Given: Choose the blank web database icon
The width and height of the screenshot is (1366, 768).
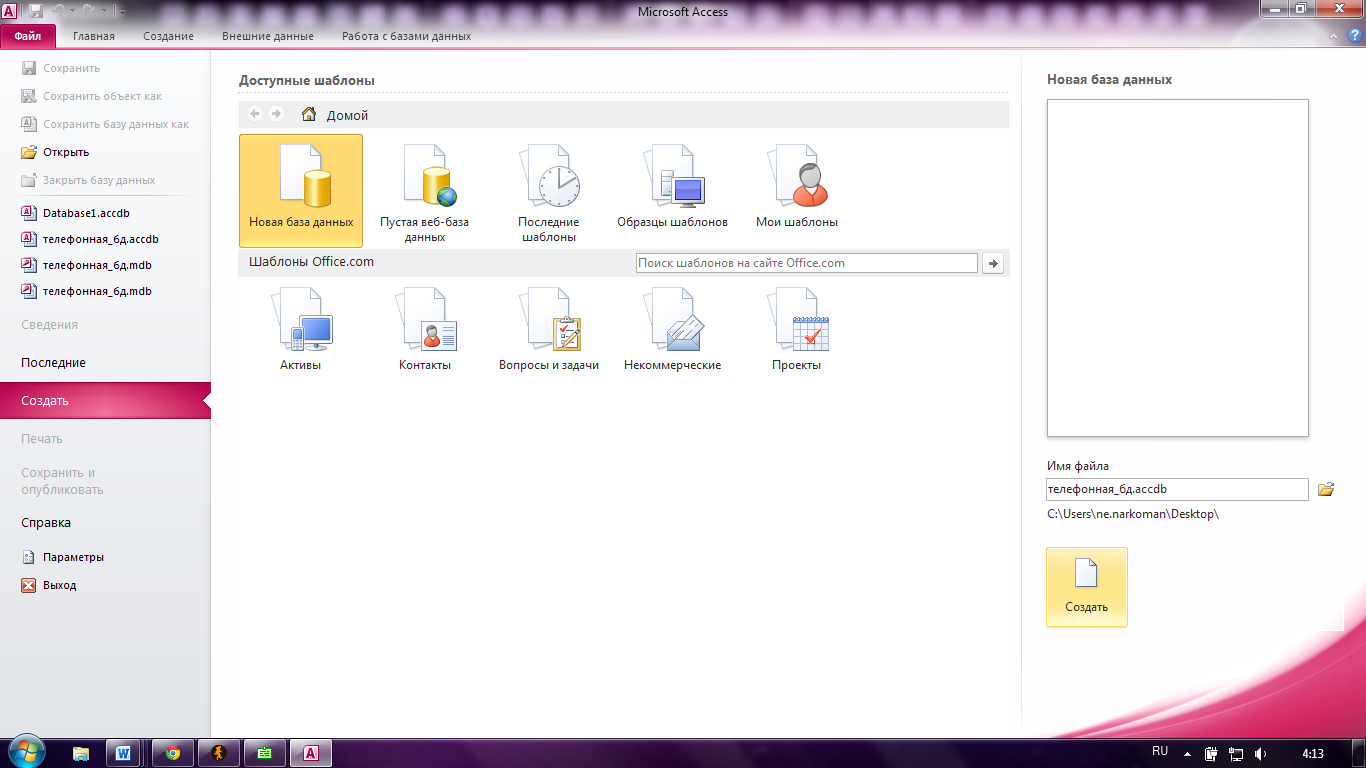Looking at the screenshot, I should (429, 176).
